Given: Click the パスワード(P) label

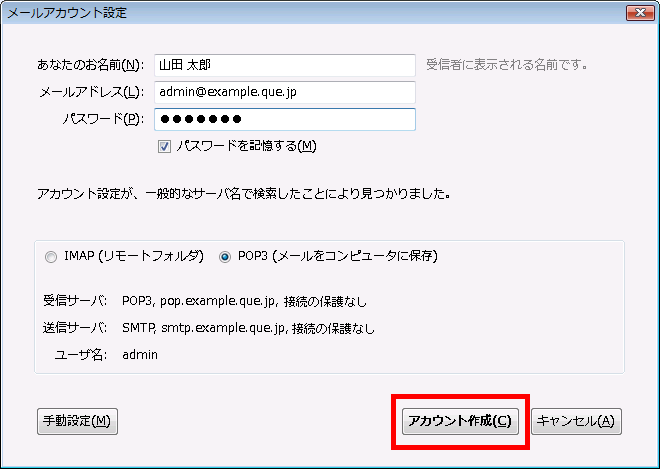Looking at the screenshot, I should pos(103,119).
